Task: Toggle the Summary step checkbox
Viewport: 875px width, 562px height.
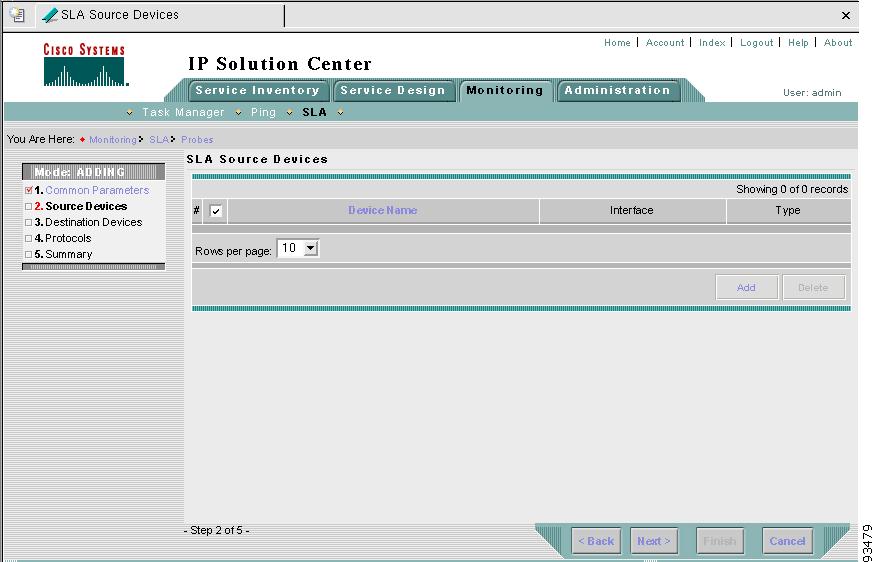Action: tap(28, 254)
